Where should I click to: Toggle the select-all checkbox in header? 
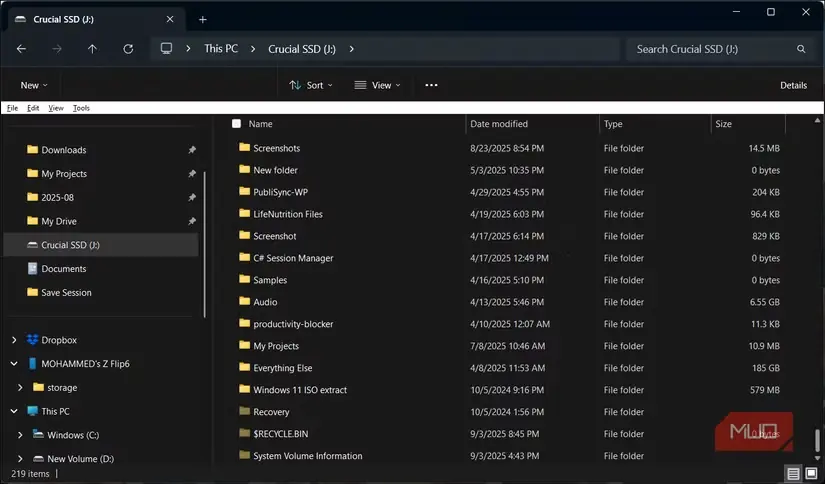(236, 124)
